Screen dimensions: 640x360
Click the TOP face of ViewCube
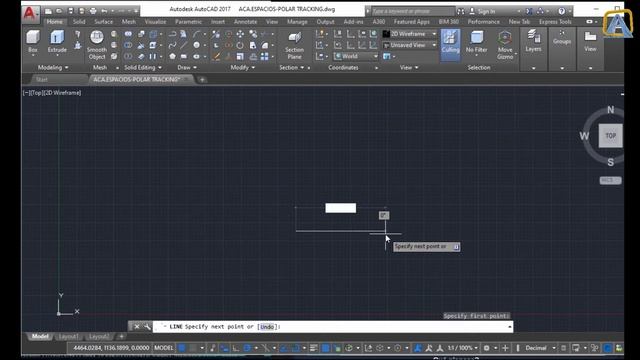click(x=610, y=136)
